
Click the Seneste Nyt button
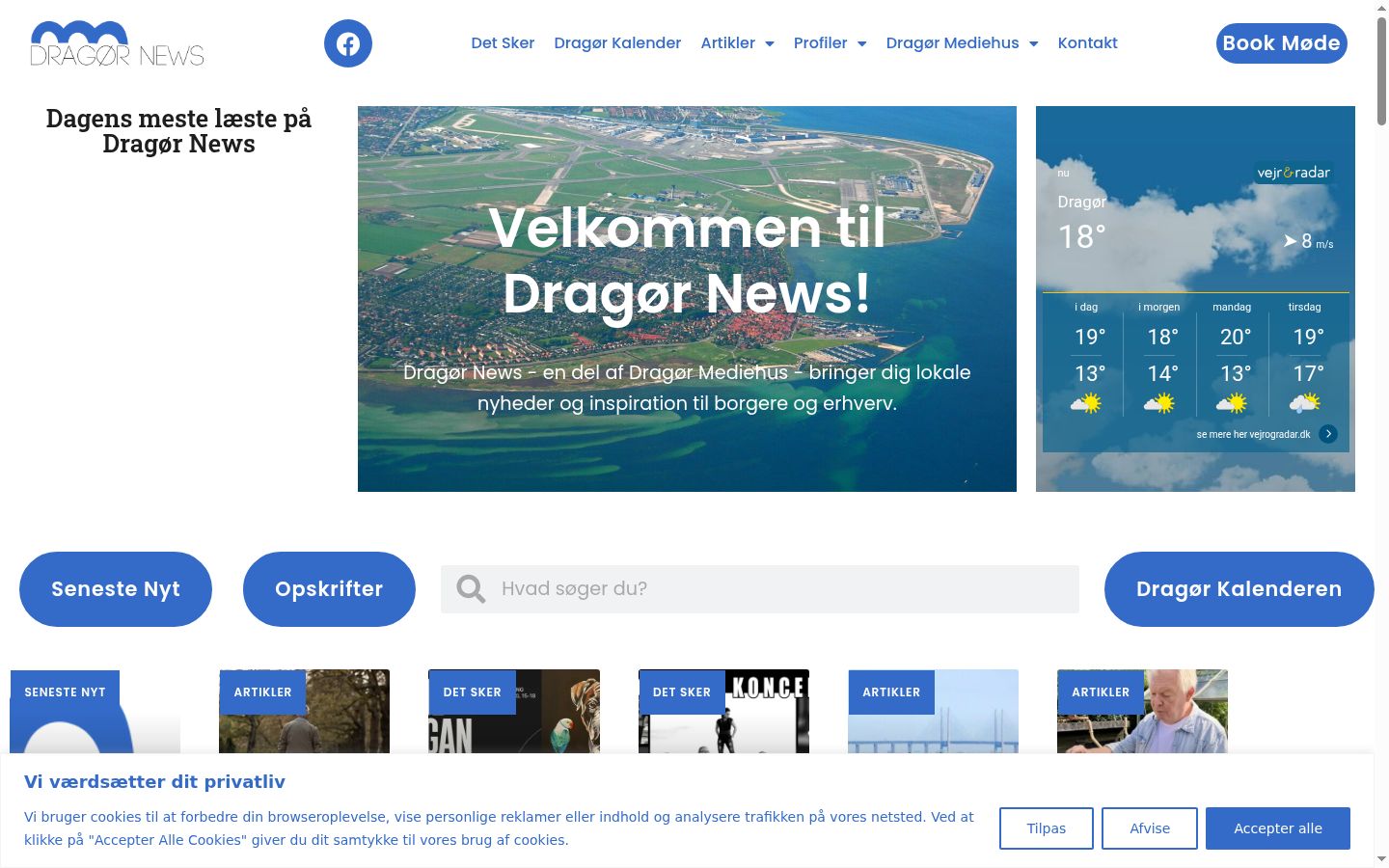click(116, 589)
